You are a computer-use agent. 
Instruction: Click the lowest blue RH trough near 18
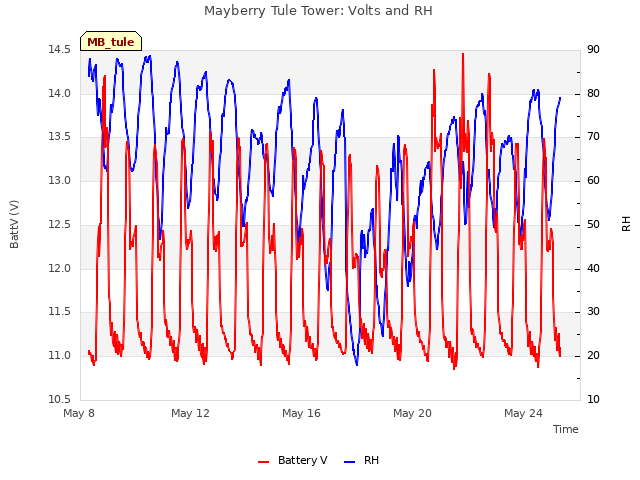357,364
